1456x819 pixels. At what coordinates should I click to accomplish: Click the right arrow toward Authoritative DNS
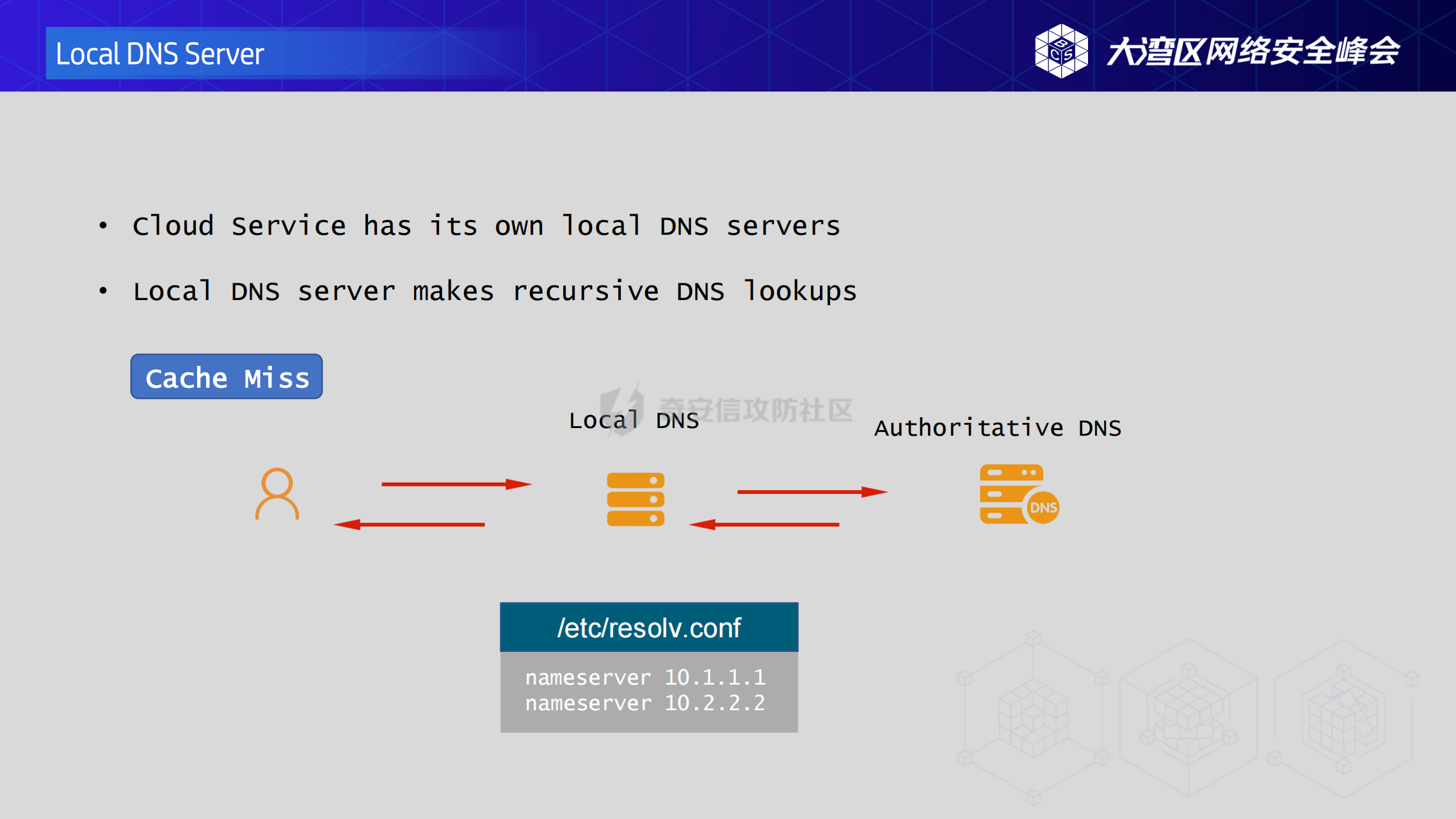point(812,492)
